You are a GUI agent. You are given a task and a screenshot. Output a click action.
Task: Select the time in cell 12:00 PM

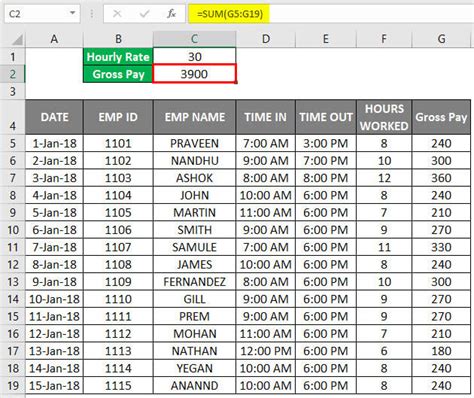tap(265, 351)
